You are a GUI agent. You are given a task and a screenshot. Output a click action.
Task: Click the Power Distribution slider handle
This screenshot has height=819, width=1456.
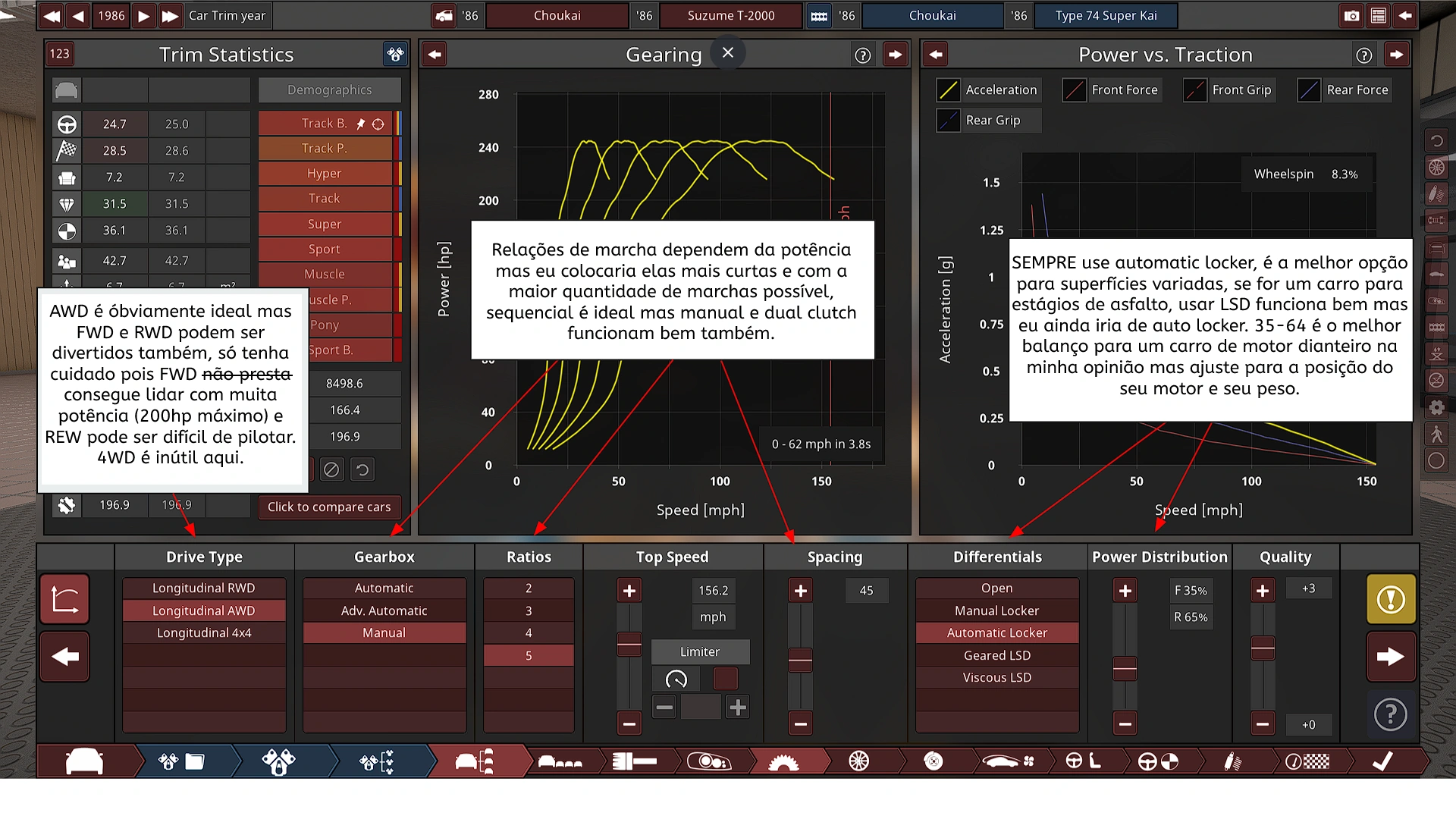[x=1125, y=668]
